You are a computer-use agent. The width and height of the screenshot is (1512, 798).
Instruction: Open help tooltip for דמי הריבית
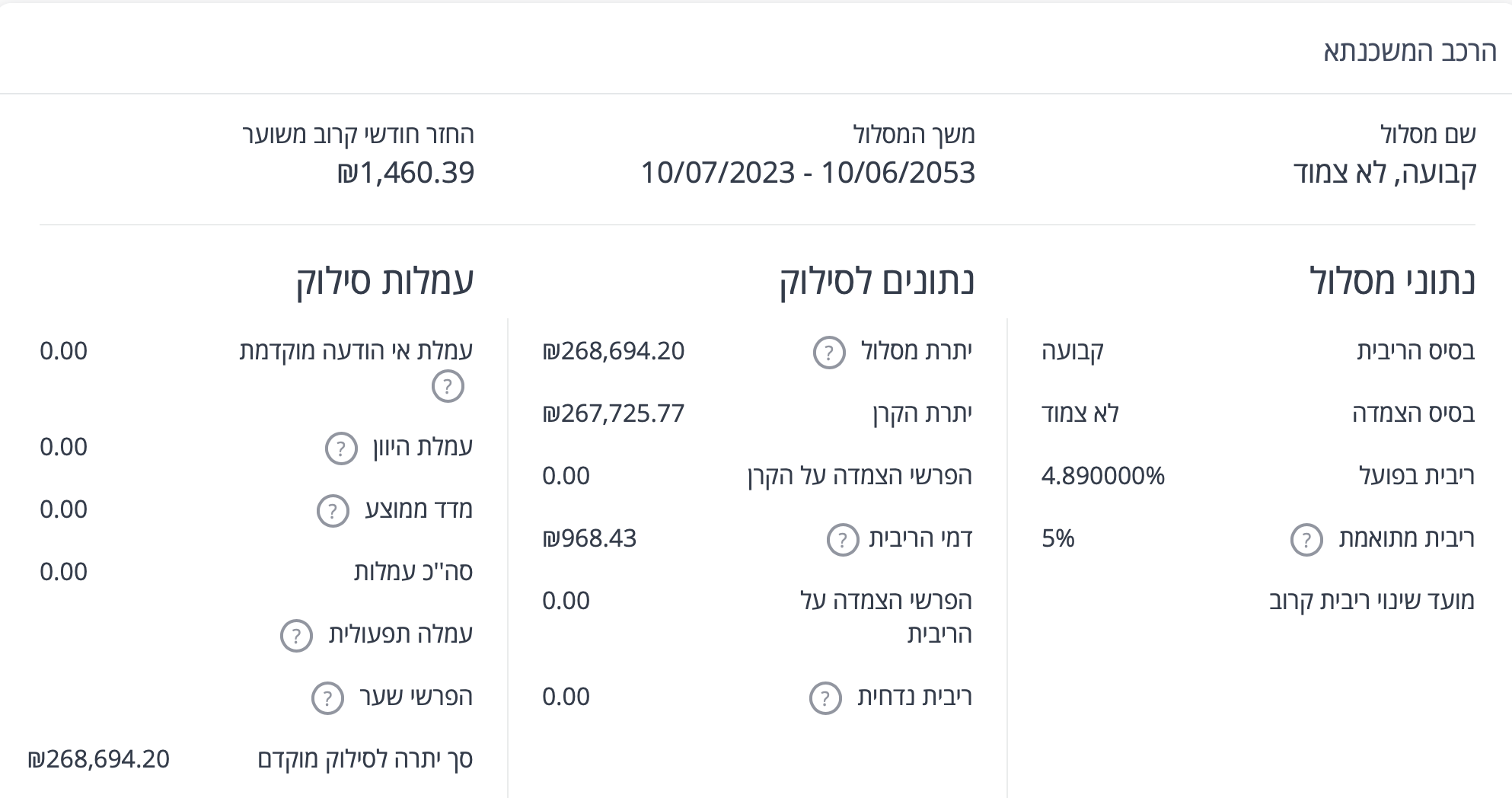843,540
